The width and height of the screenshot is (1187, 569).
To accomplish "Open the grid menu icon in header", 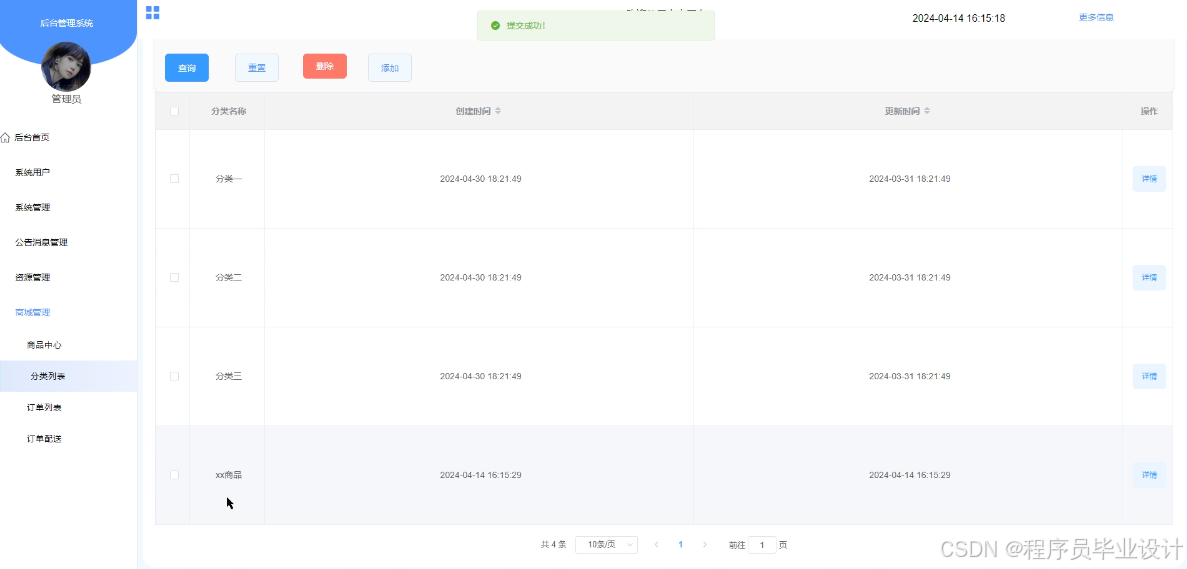I will (152, 12).
